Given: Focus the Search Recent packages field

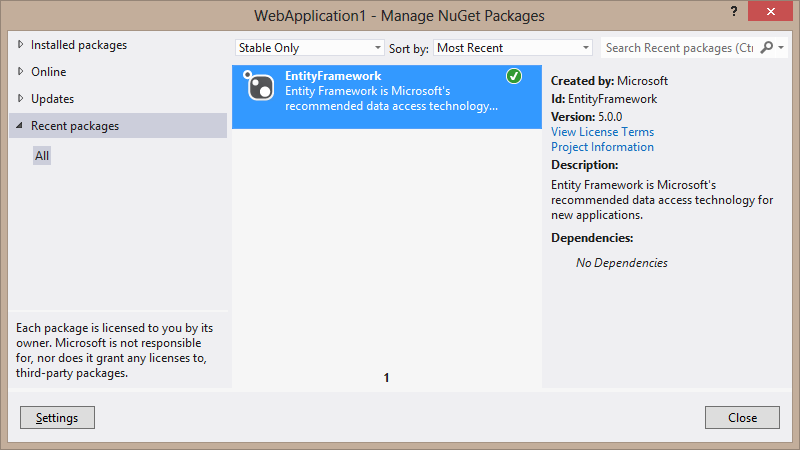Looking at the screenshot, I should 680,47.
